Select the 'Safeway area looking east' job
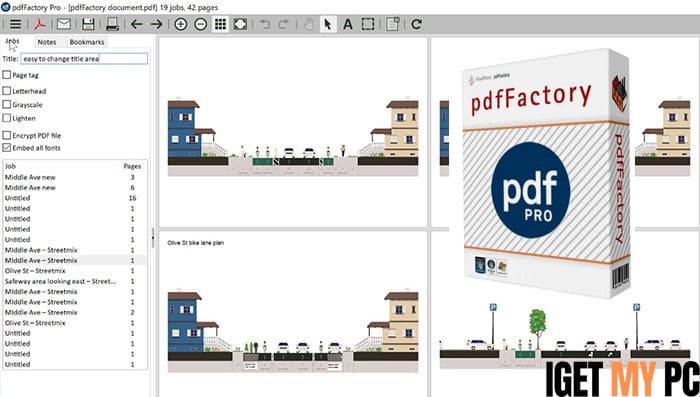 [x=75, y=281]
